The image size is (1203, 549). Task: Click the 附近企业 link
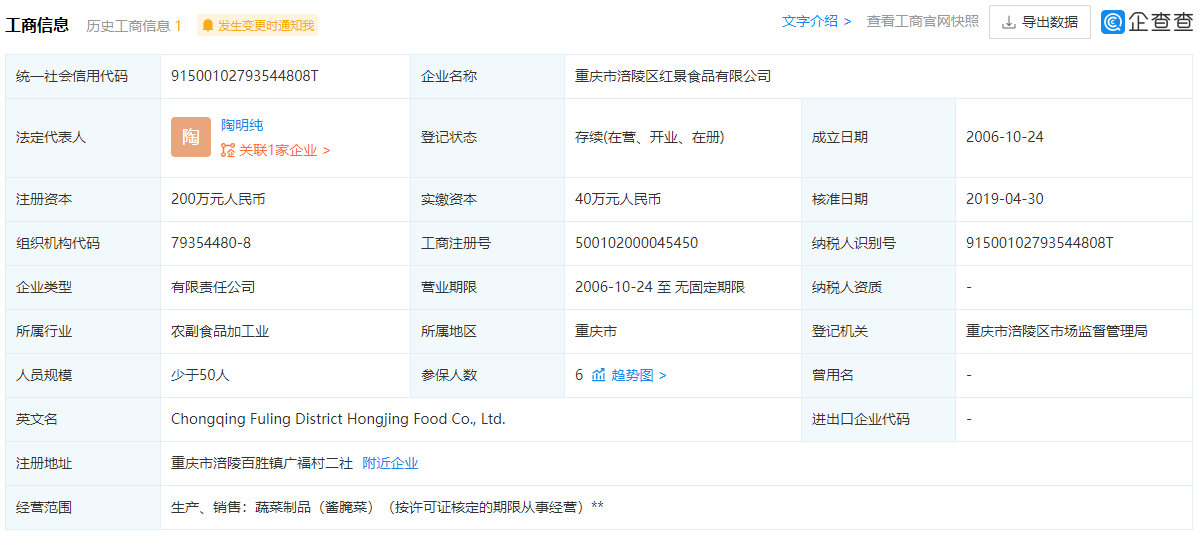pos(390,463)
